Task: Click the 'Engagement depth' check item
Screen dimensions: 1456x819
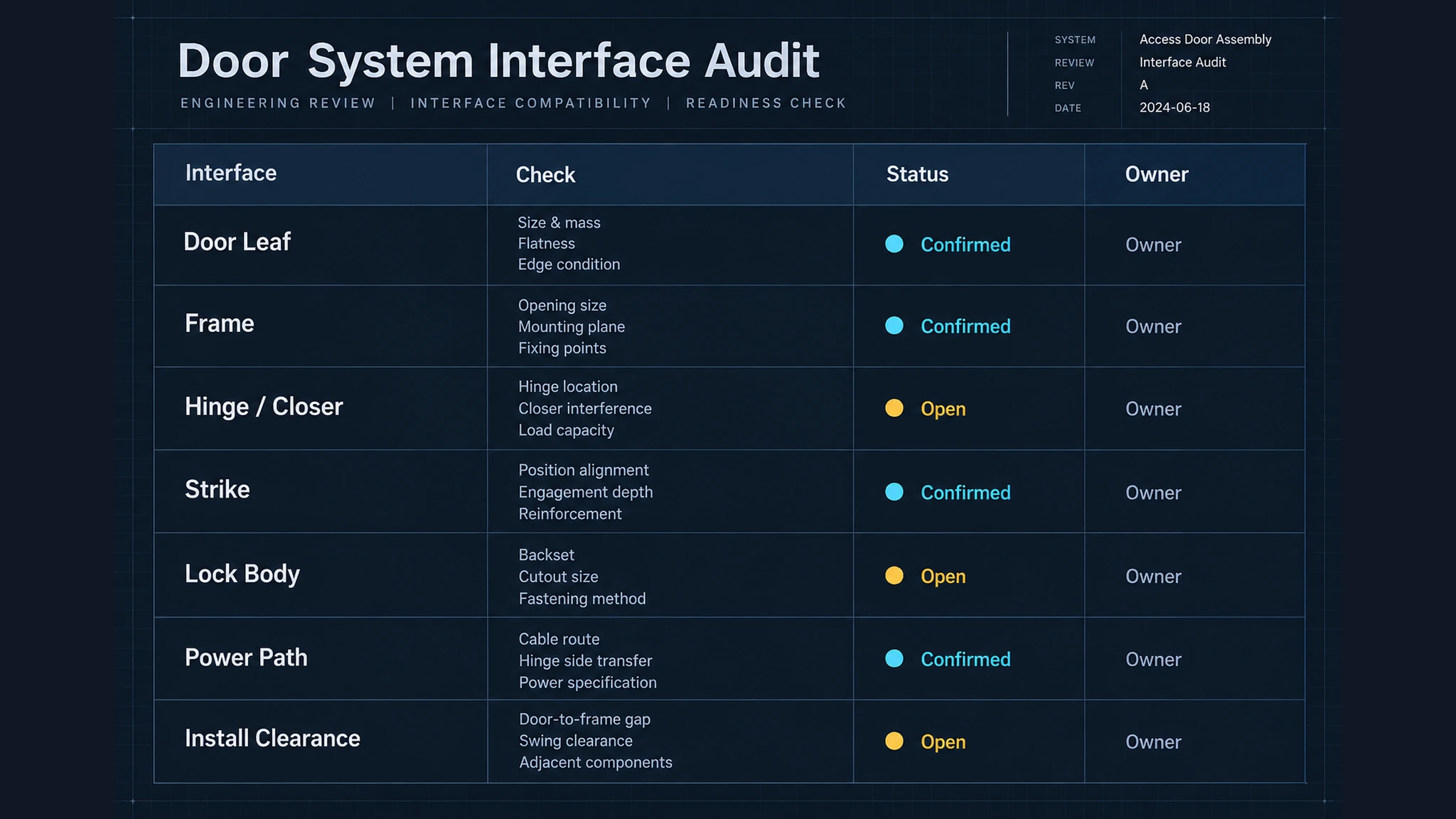Action: point(585,492)
